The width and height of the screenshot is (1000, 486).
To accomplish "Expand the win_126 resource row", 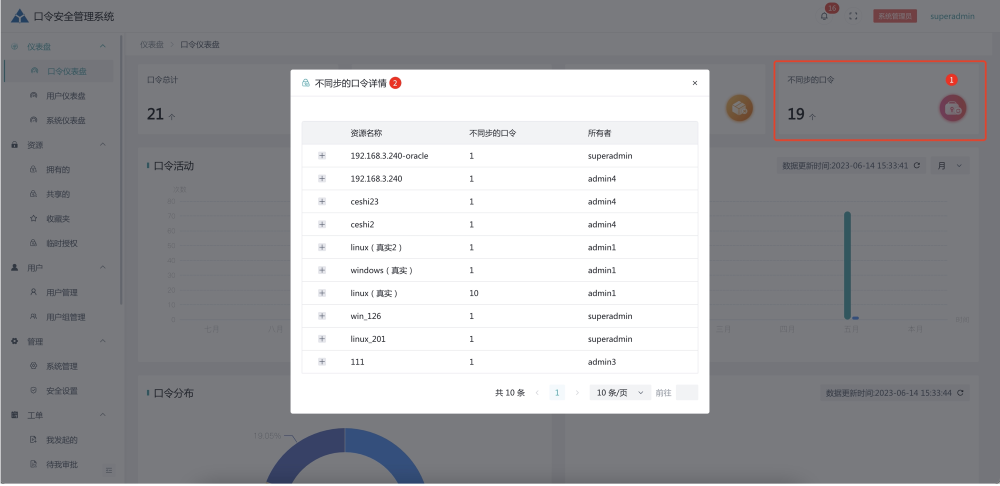I will (322, 316).
